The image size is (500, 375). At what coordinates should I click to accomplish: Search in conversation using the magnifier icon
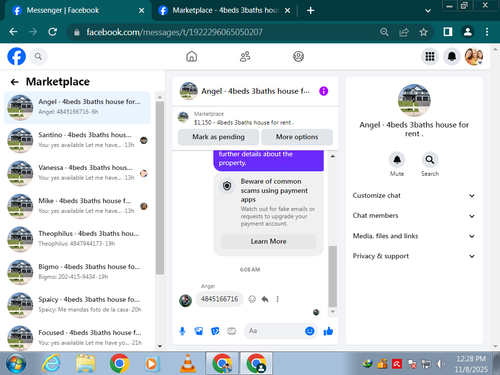pyautogui.click(x=430, y=160)
